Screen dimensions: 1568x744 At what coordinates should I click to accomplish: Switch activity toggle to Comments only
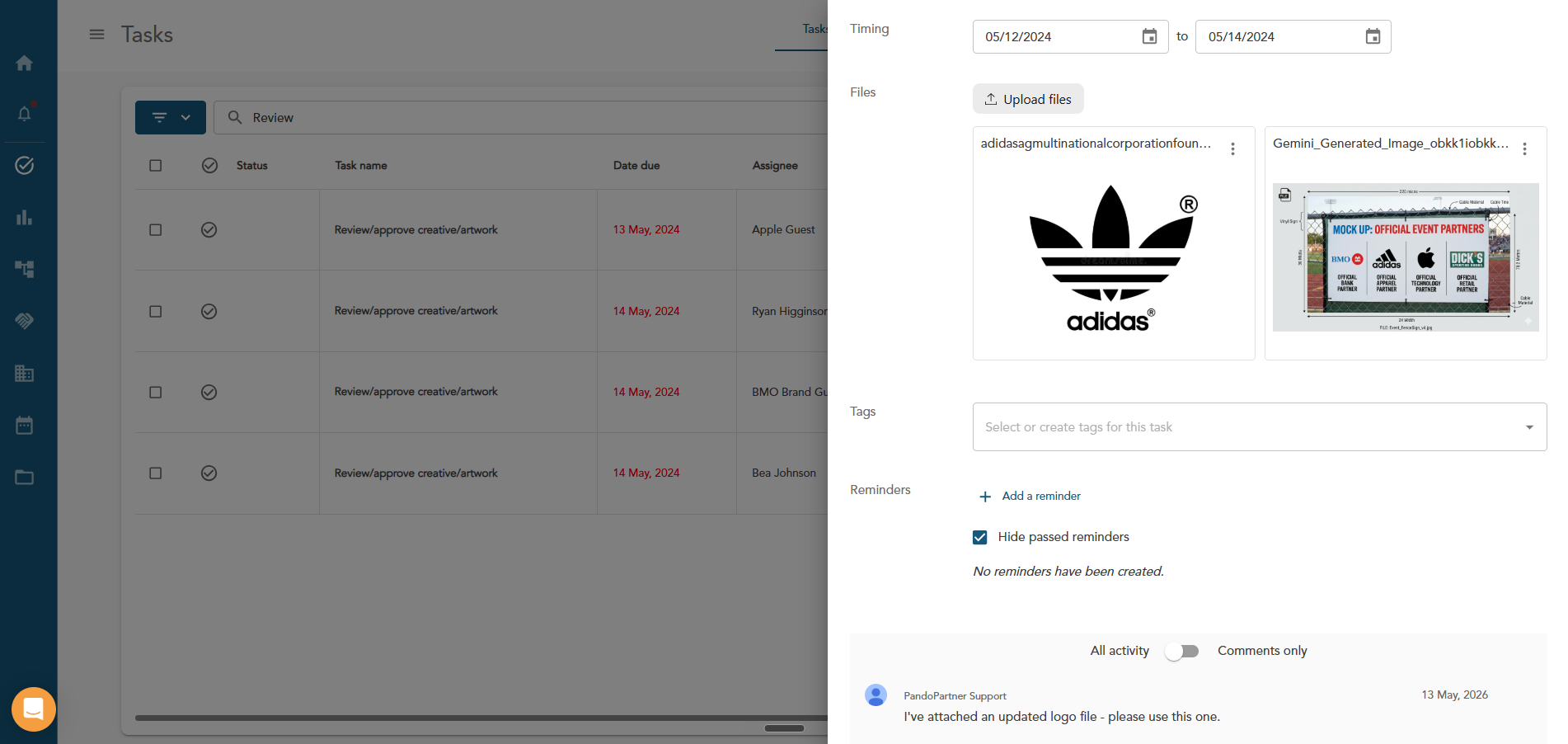pos(1181,652)
